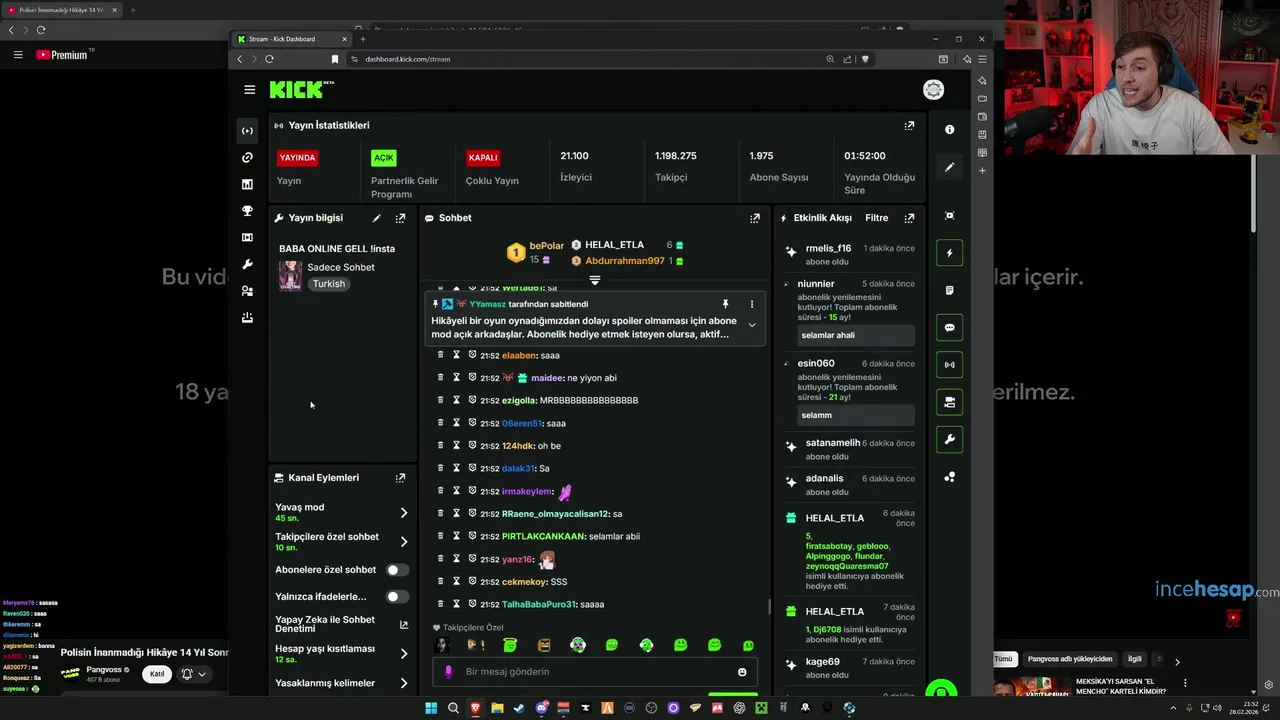Image resolution: width=1280 pixels, height=720 pixels.
Task: Open HELAL_ETLA in the gift leaderboard
Action: tap(614, 245)
